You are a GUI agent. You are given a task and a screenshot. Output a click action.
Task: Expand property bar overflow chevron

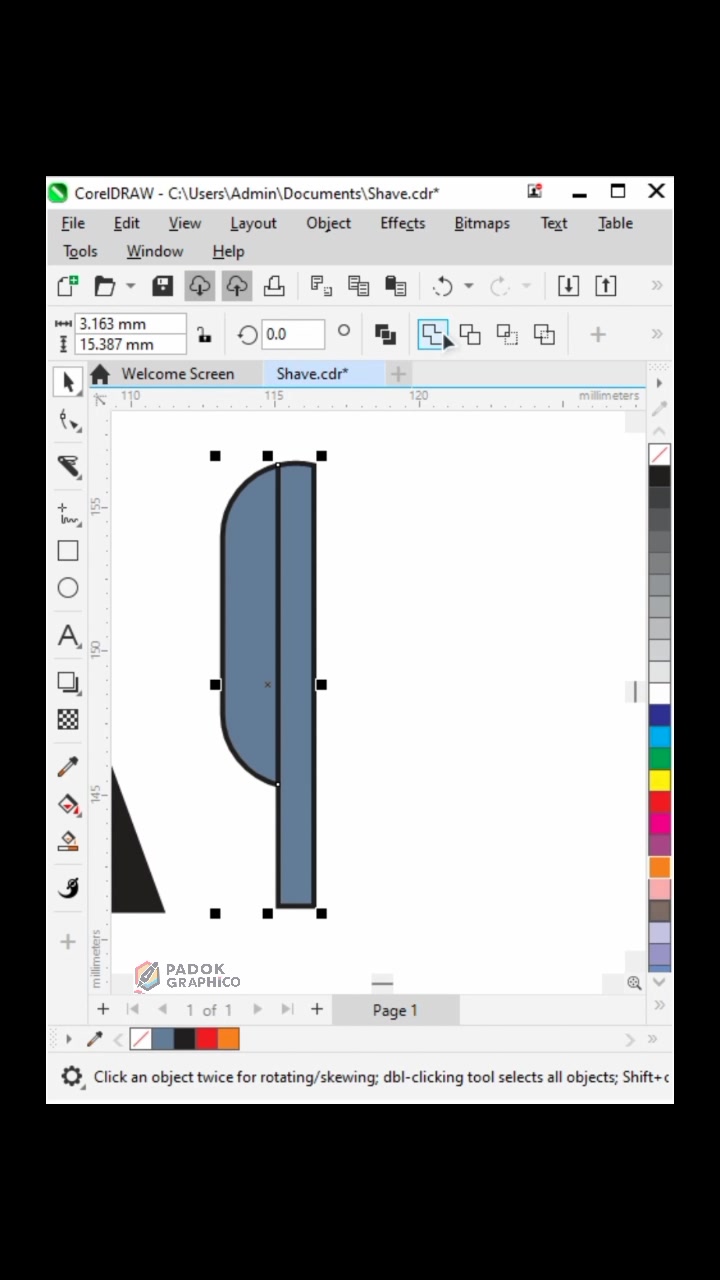(x=657, y=334)
